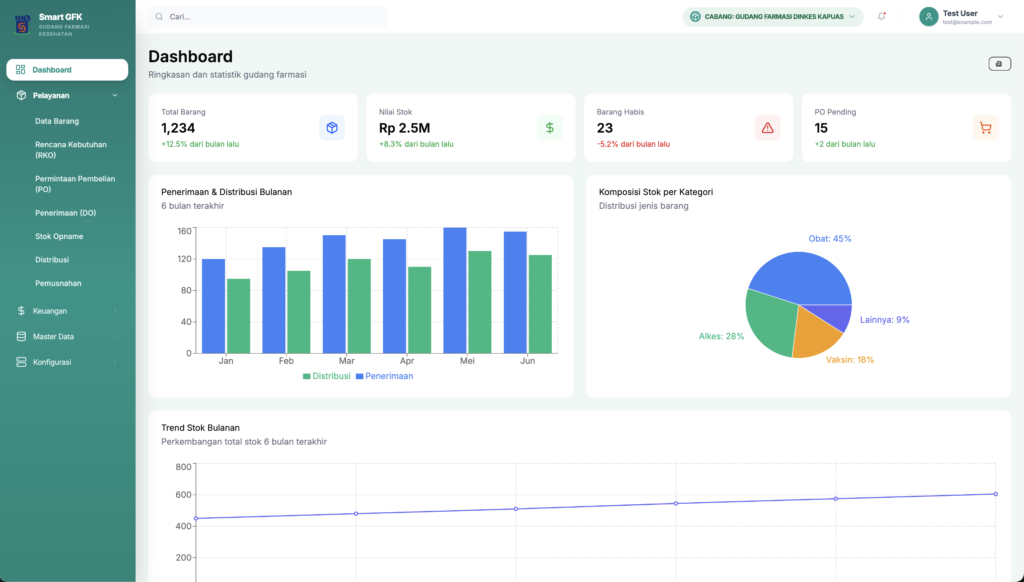Toggle Penerimaan series in chart legend
The image size is (1024, 582).
tap(383, 376)
